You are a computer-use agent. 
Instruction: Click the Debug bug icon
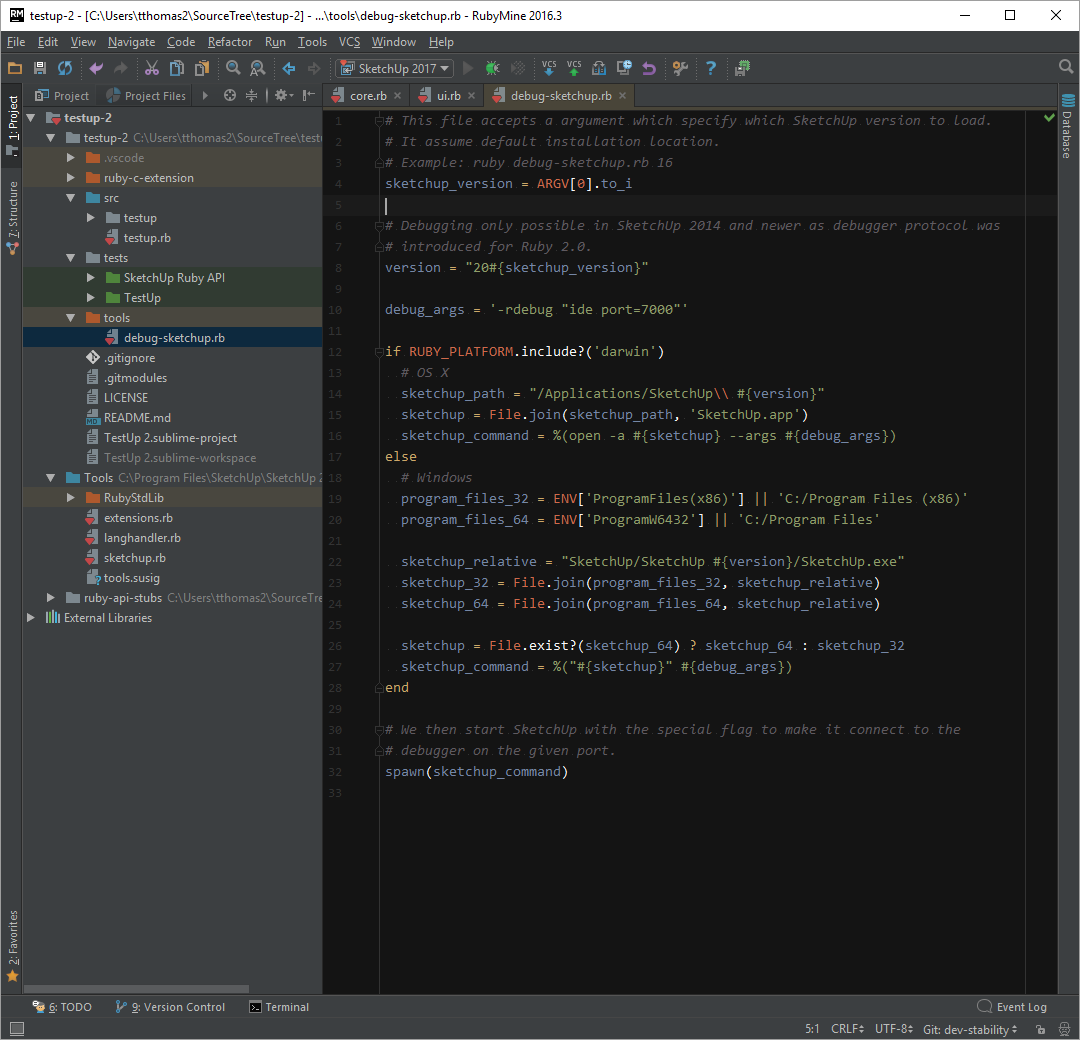(x=492, y=68)
